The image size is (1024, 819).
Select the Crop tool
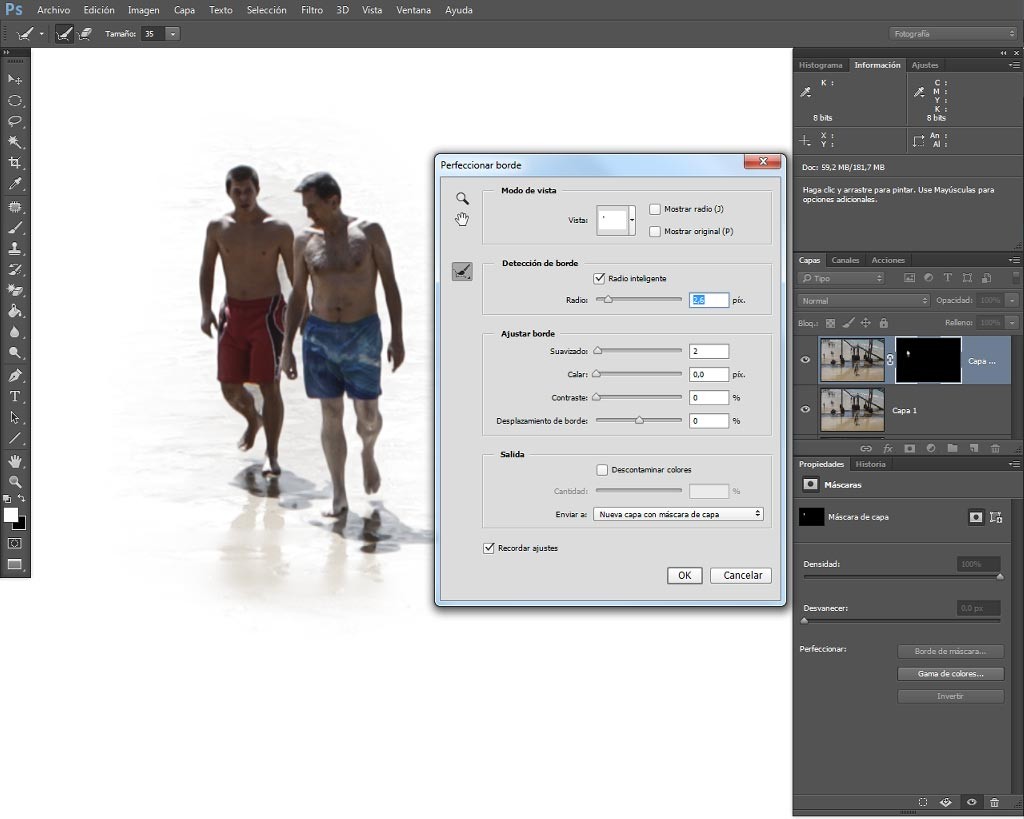(14, 163)
